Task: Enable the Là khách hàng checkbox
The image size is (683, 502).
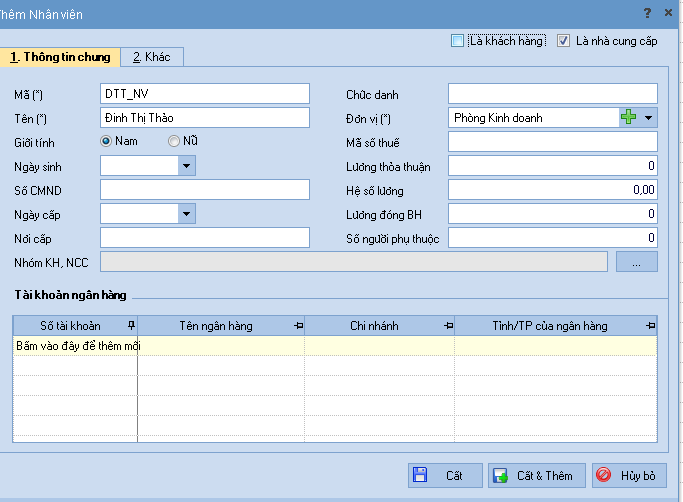Action: (x=457, y=41)
